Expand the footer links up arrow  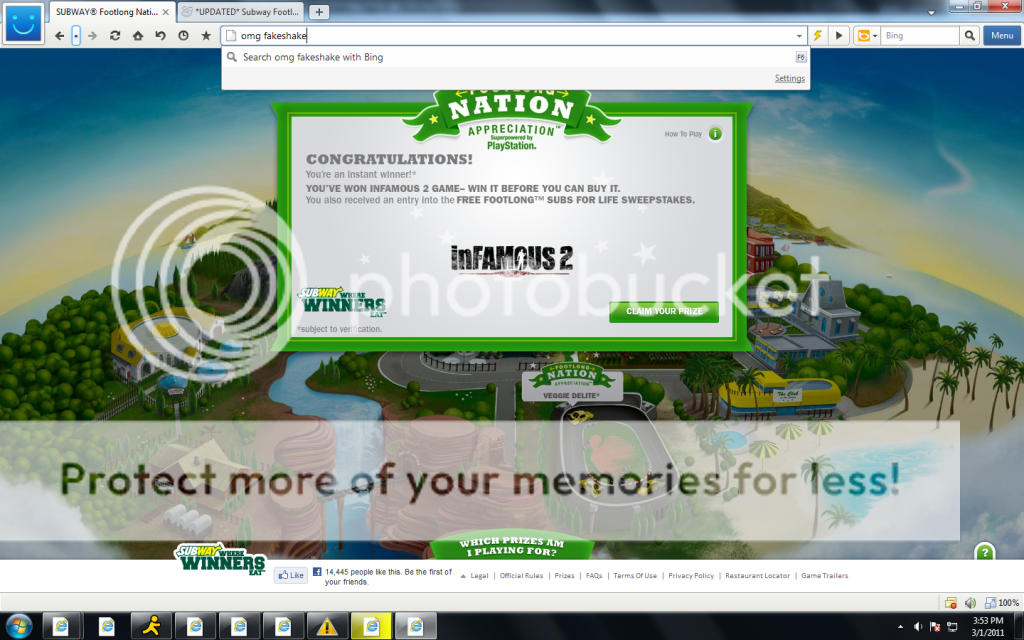click(463, 576)
